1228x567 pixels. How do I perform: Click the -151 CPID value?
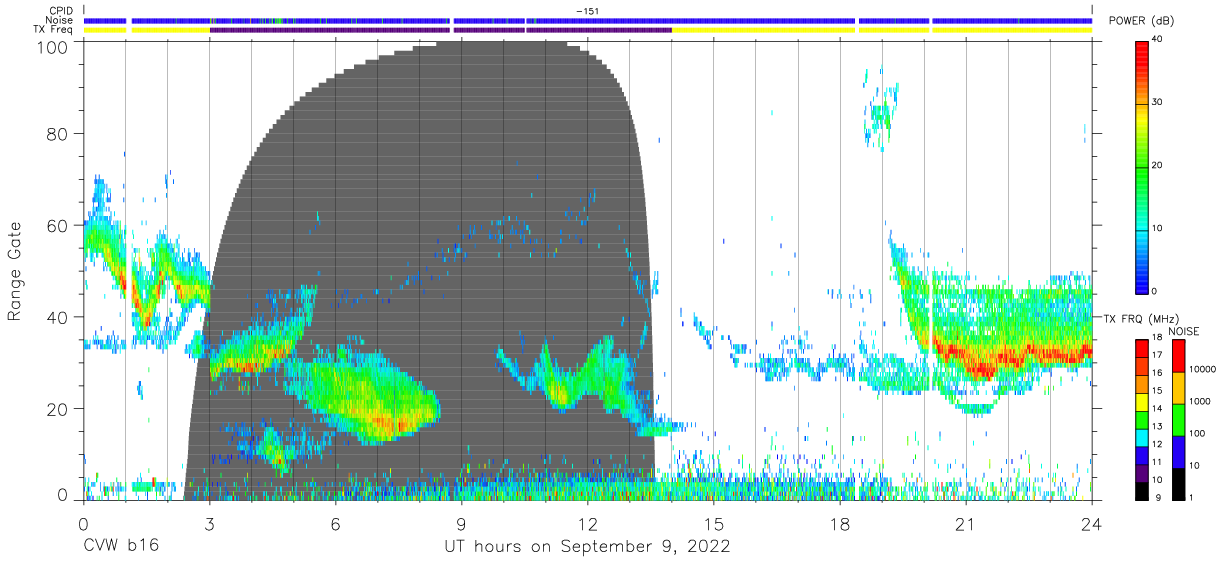pyautogui.click(x=587, y=10)
